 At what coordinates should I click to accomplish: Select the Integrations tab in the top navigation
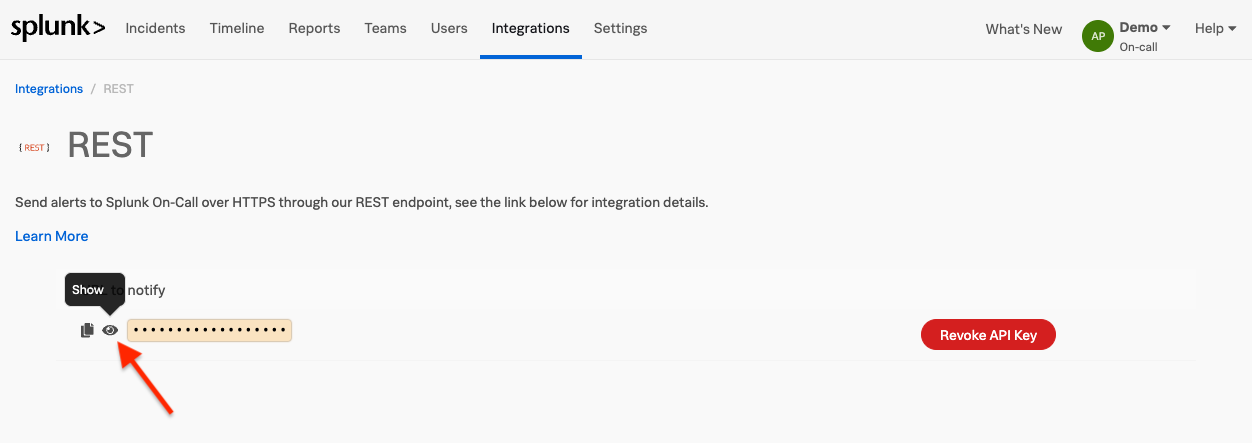[x=530, y=28]
